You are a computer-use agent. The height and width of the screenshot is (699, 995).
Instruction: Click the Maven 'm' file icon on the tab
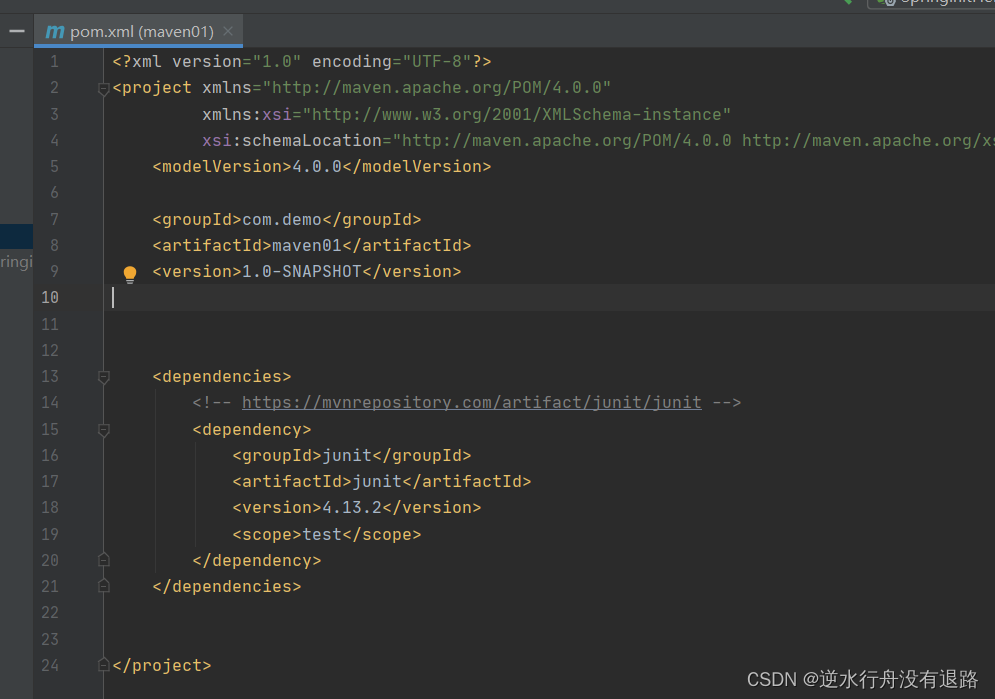(x=55, y=31)
